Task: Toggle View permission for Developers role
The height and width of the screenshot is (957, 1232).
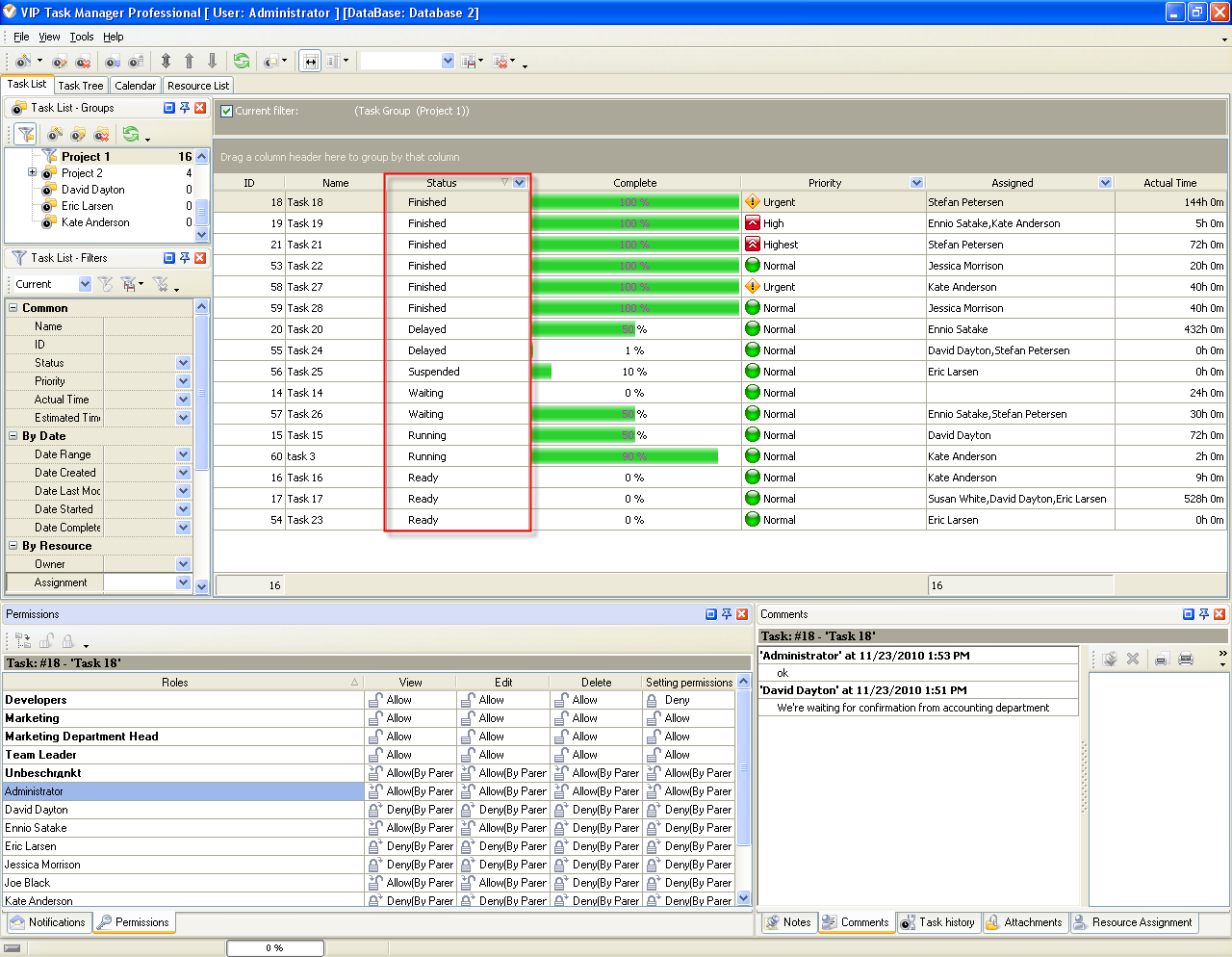Action: (375, 700)
